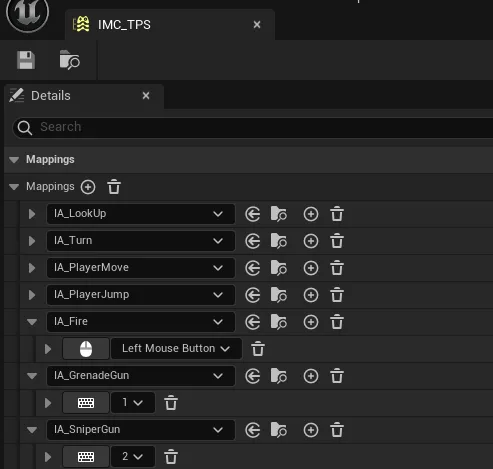
Task: Browse to IA_LookUp in Content Browser
Action: coord(279,214)
